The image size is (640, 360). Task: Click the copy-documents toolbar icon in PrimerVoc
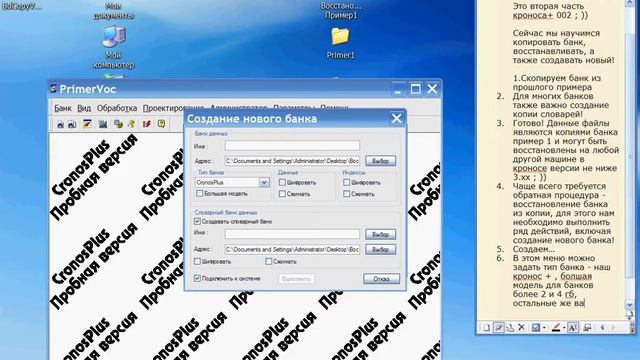(118, 124)
